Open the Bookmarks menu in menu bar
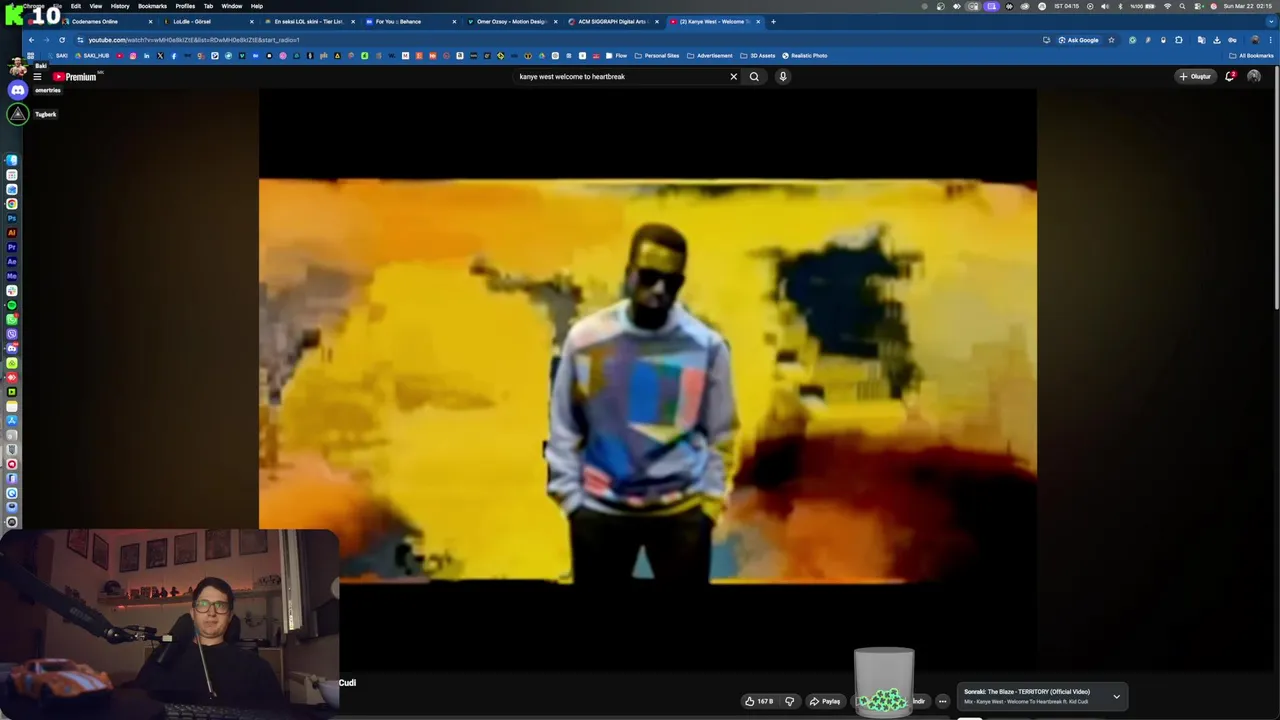Viewport: 1280px width, 720px height. pyautogui.click(x=152, y=6)
